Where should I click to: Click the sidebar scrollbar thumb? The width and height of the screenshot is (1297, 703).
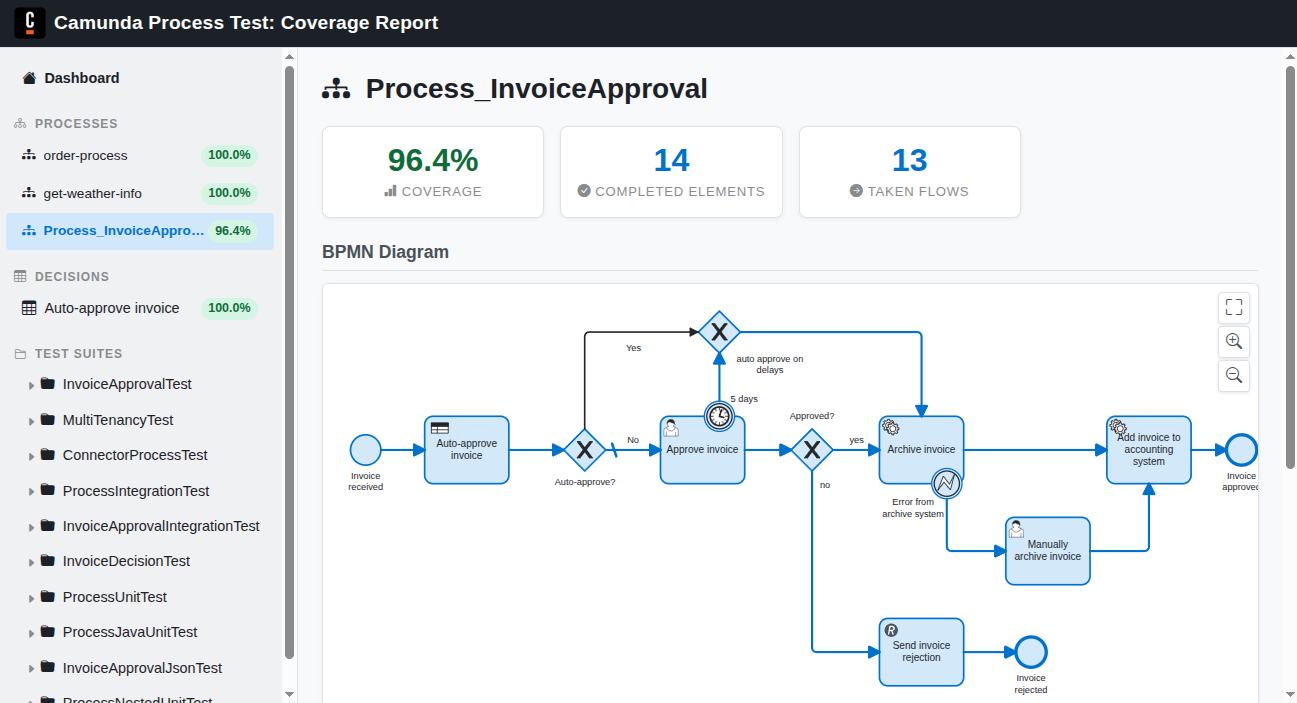[289, 362]
